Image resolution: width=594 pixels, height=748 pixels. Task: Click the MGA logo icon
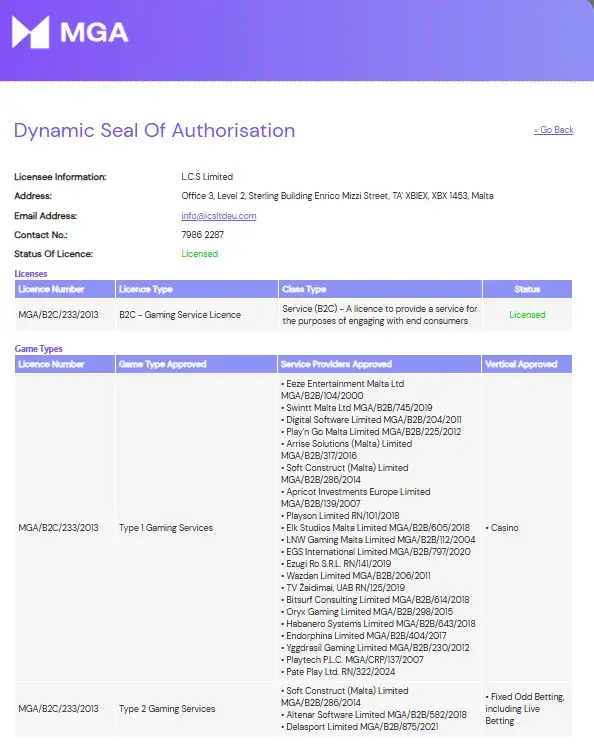coord(31,32)
